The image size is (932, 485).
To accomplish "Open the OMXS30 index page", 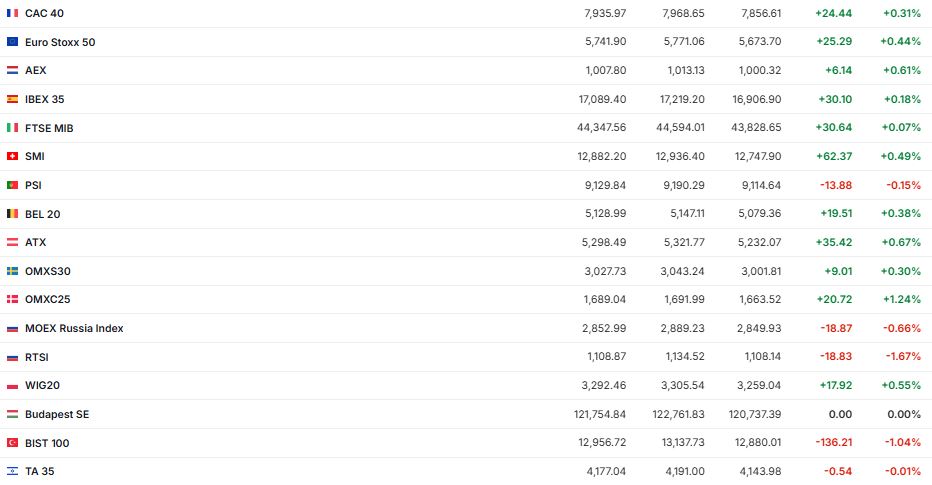I will pos(47,271).
